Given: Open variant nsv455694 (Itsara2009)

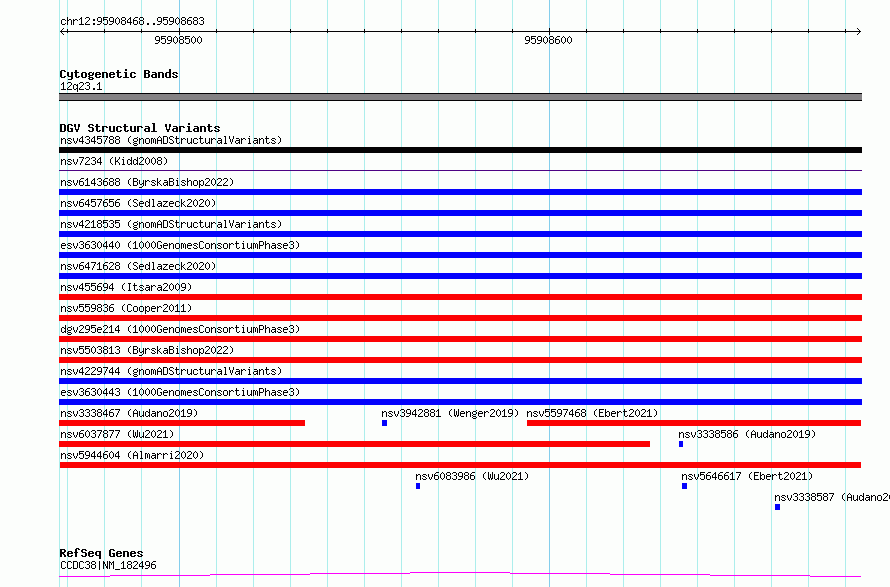Looking at the screenshot, I should [x=126, y=287].
